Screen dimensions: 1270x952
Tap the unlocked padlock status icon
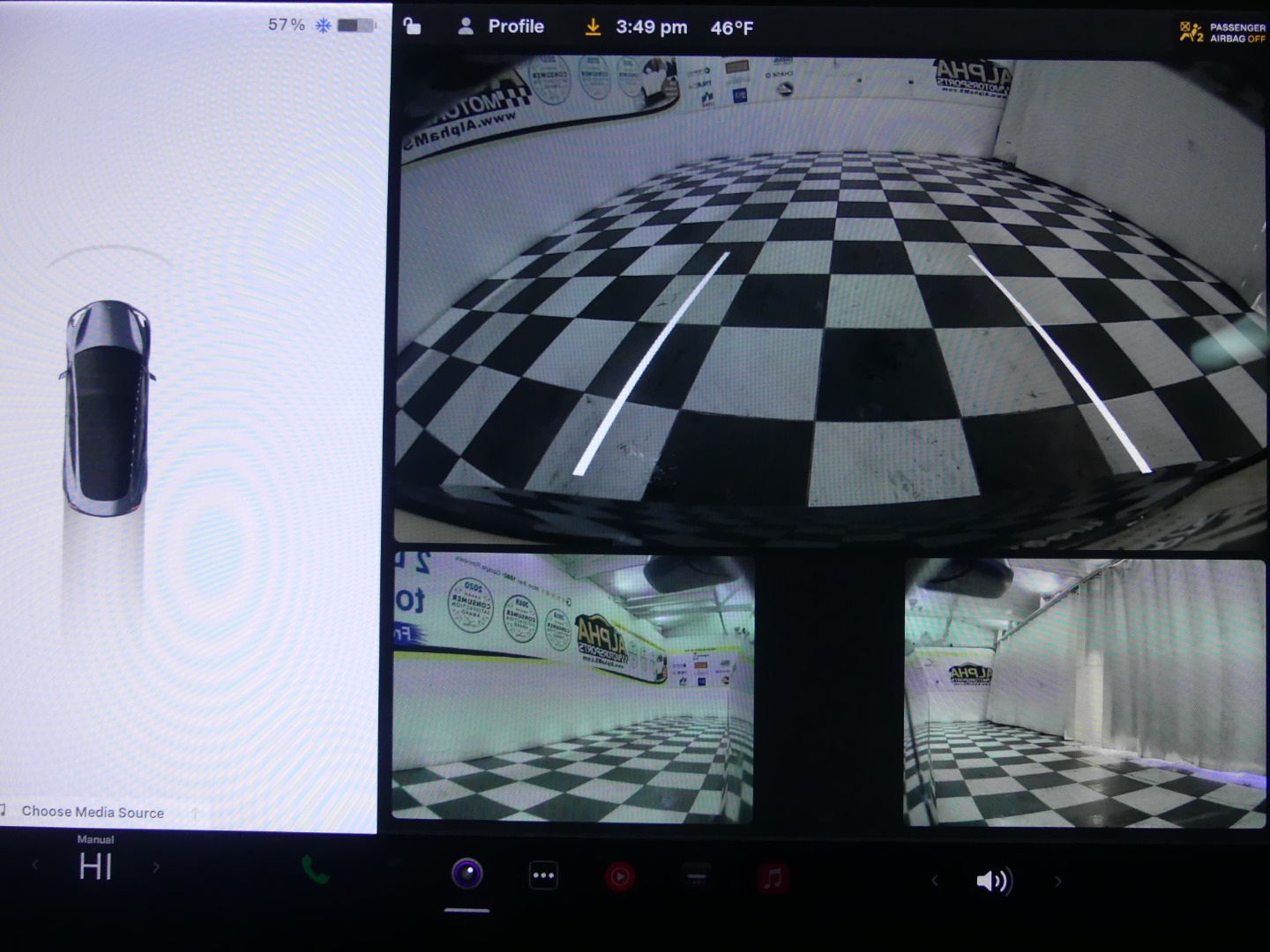(411, 26)
